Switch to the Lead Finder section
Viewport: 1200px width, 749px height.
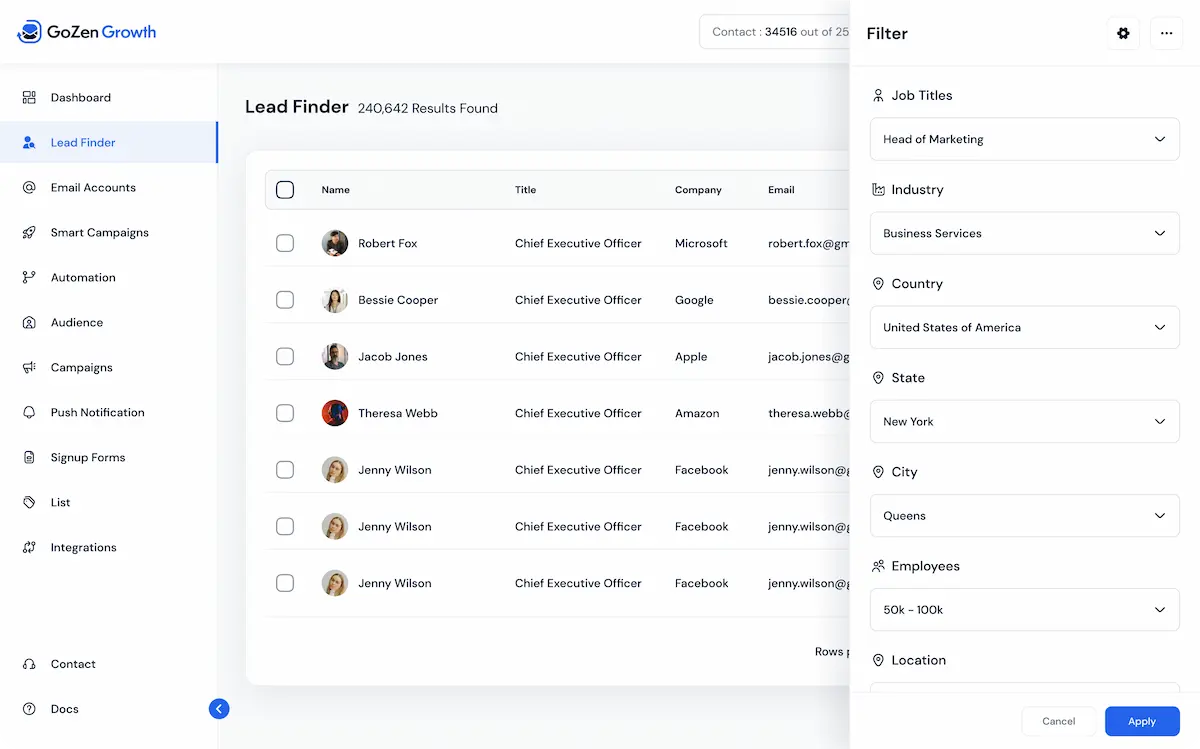coord(84,142)
